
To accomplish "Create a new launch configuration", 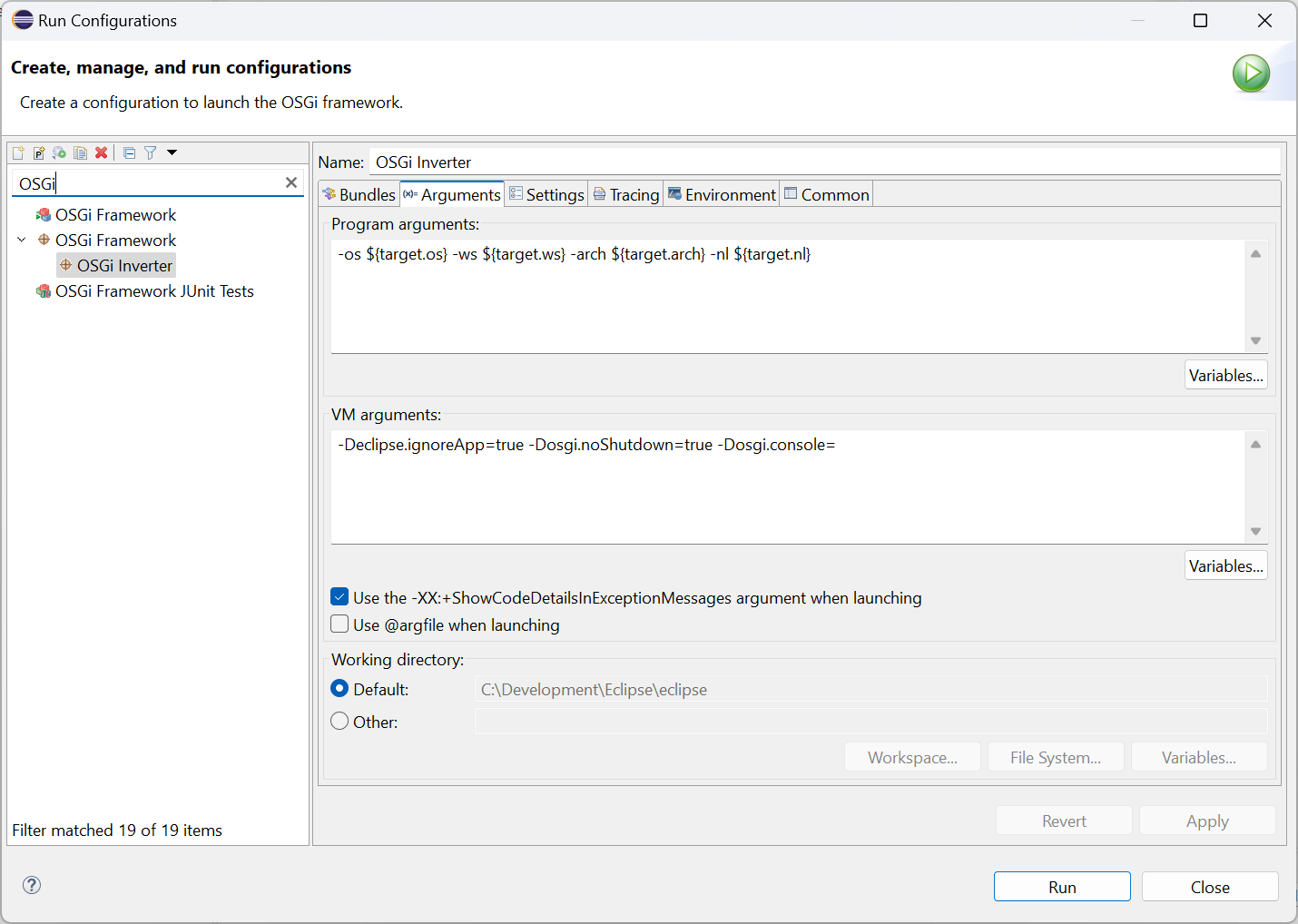I will pos(18,152).
